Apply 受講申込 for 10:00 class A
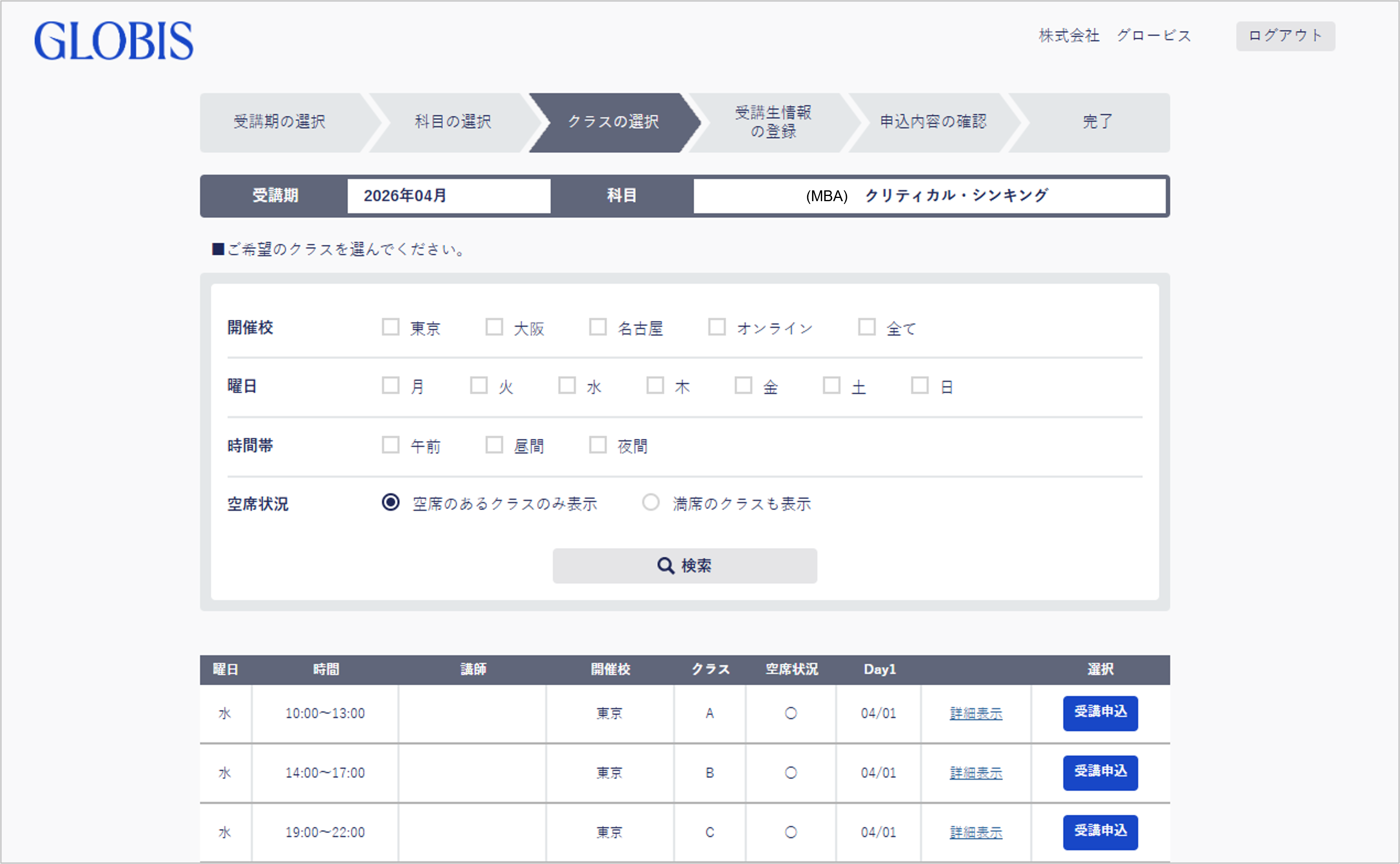This screenshot has width=1400, height=864. point(1100,713)
